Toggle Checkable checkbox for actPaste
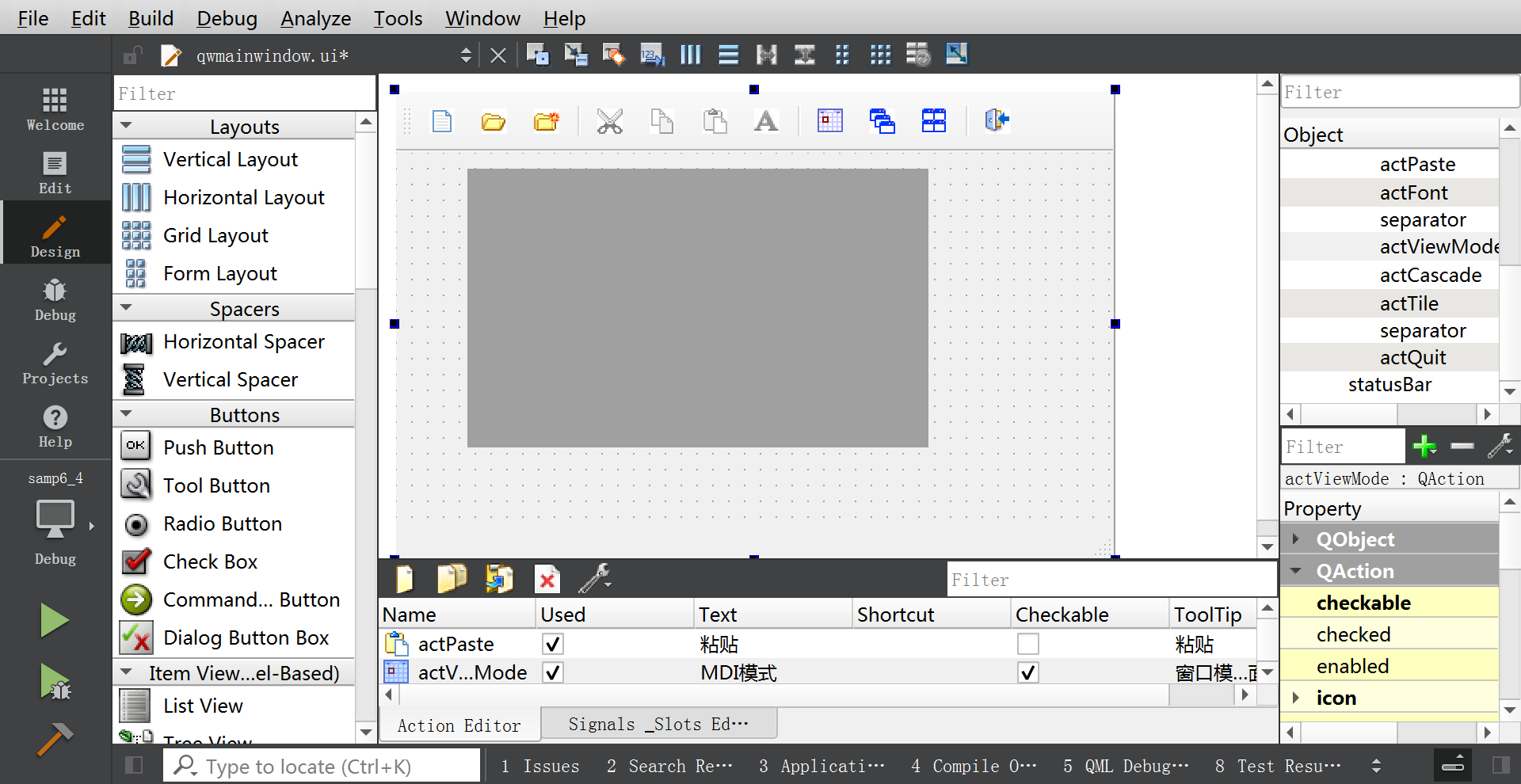Screen dimensions: 1521x784 (1027, 644)
